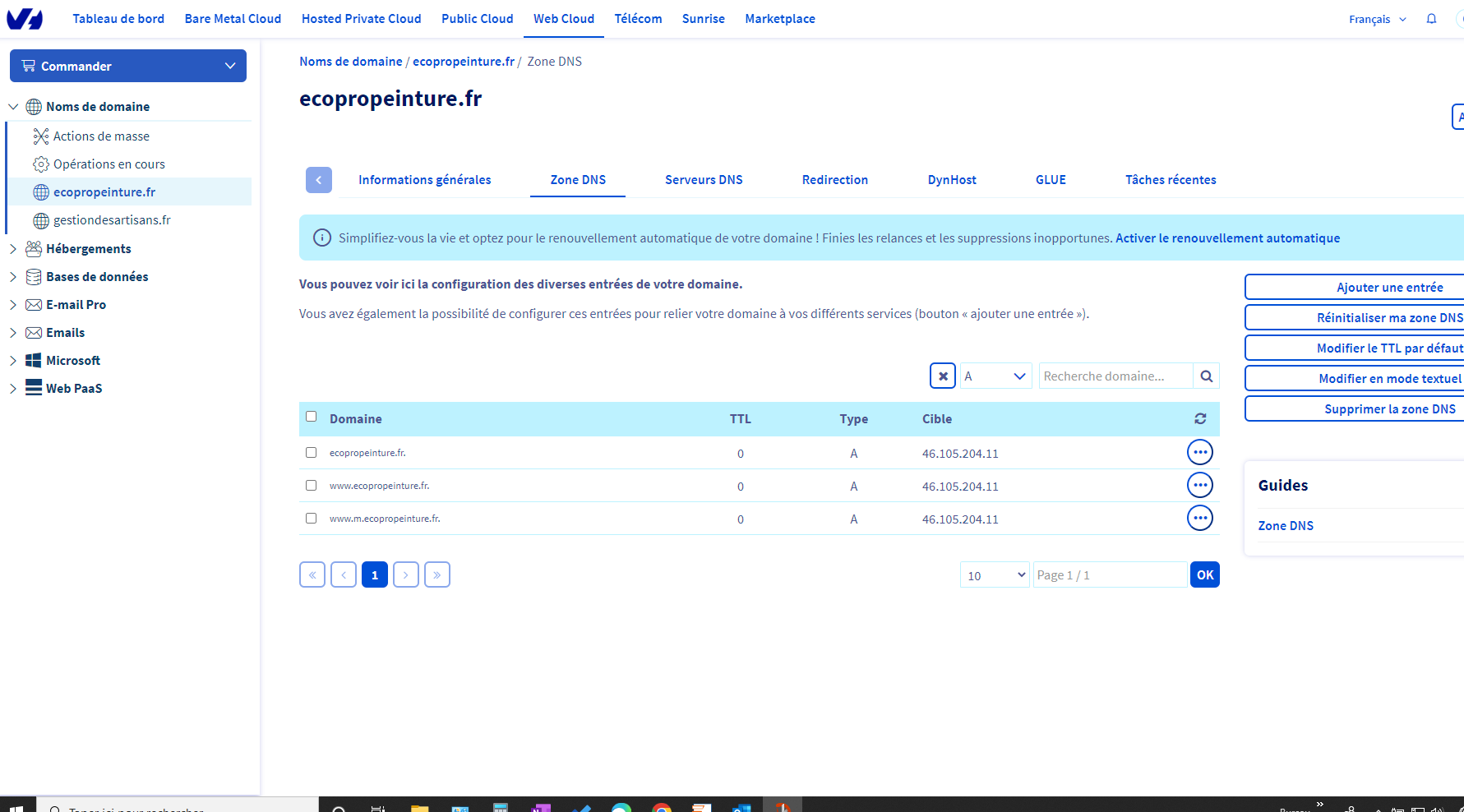Open the record type filter dropdown
This screenshot has width=1464, height=812.
pyautogui.click(x=995, y=376)
